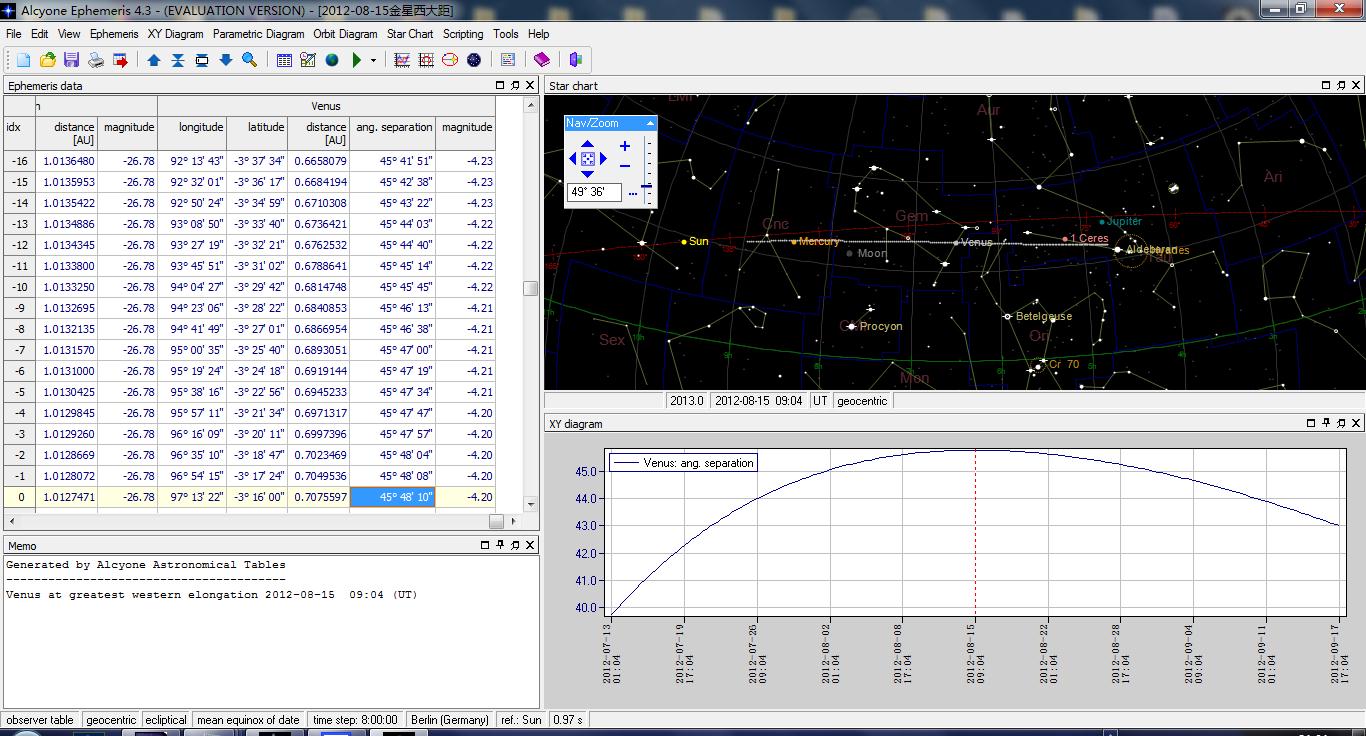Collapse the Nav/Zoom panel arrow
Image resolution: width=1366 pixels, height=736 pixels.
click(x=650, y=123)
